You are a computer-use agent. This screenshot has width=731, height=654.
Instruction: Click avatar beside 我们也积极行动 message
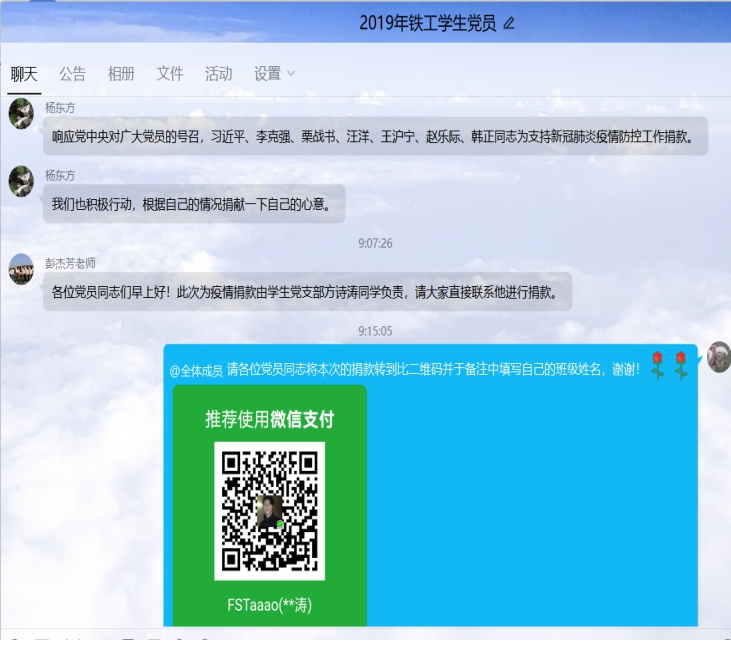click(x=21, y=181)
